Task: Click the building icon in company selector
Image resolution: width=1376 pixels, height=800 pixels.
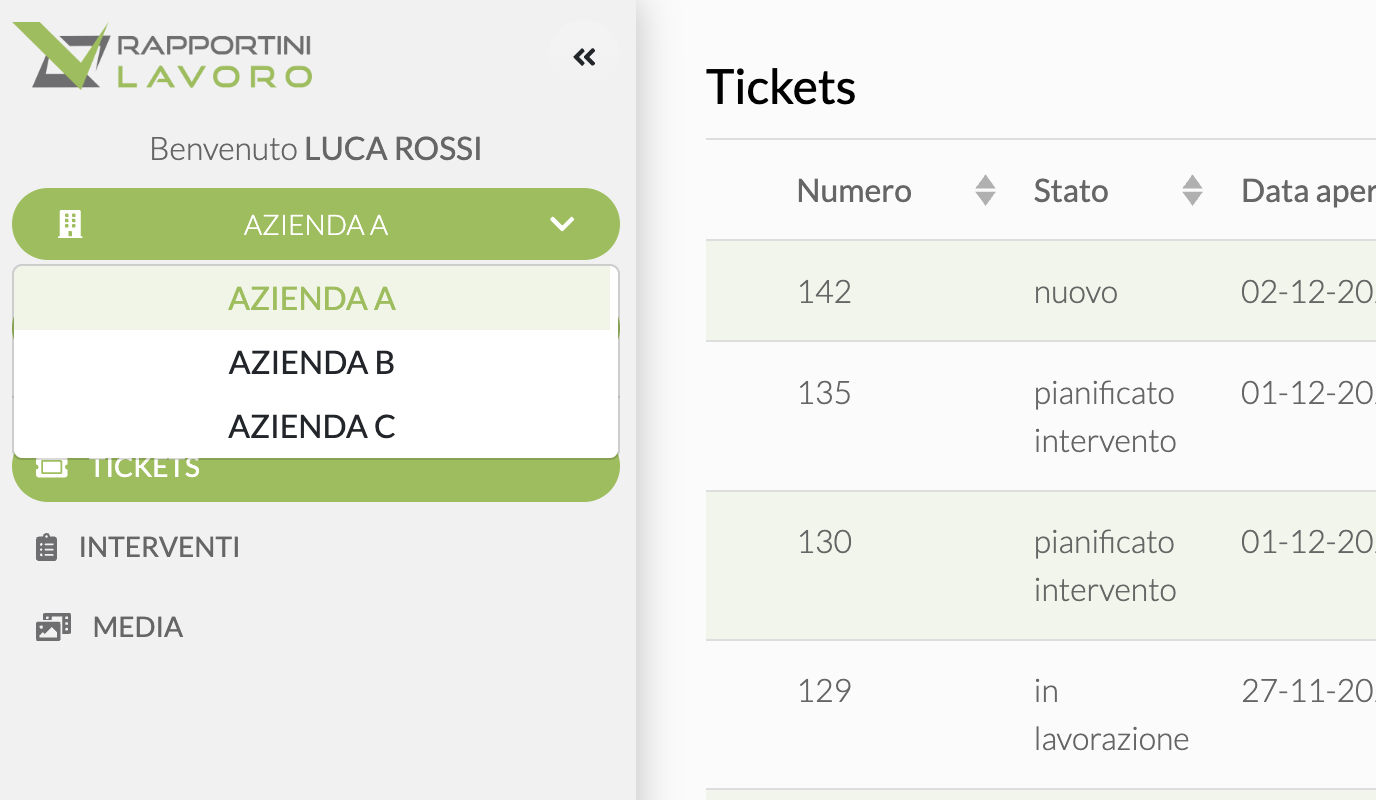Action: click(x=69, y=224)
